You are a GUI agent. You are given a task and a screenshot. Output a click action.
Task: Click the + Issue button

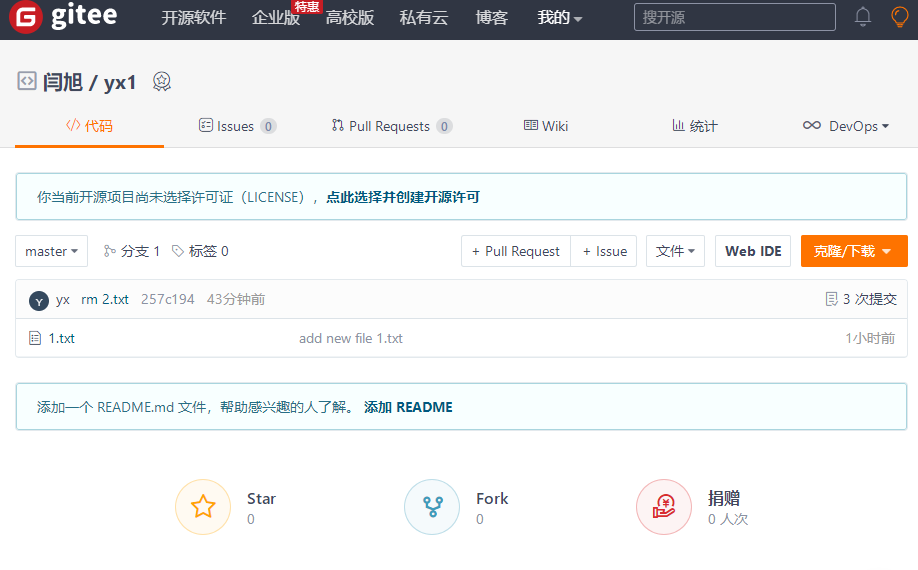click(604, 251)
